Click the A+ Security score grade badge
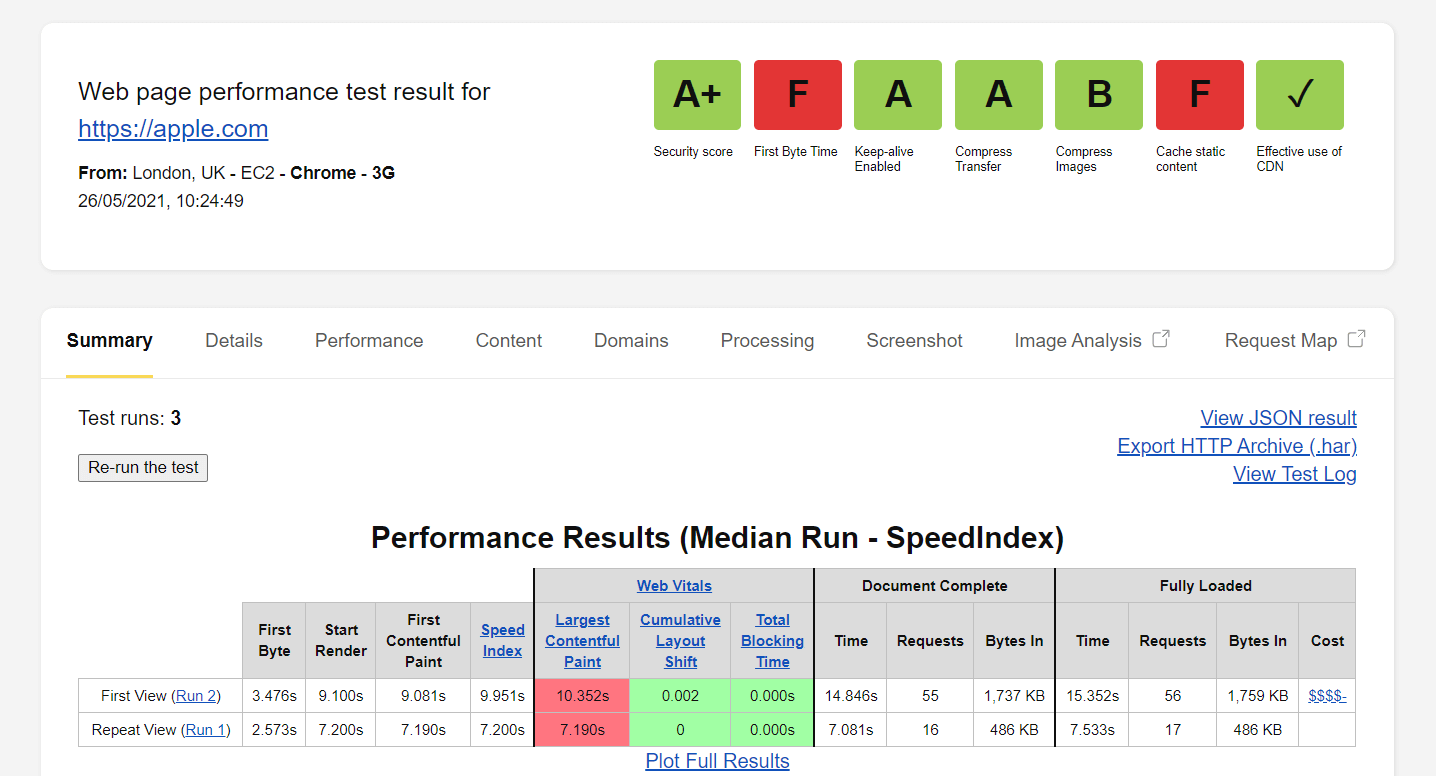Image resolution: width=1436 pixels, height=776 pixels. [697, 95]
